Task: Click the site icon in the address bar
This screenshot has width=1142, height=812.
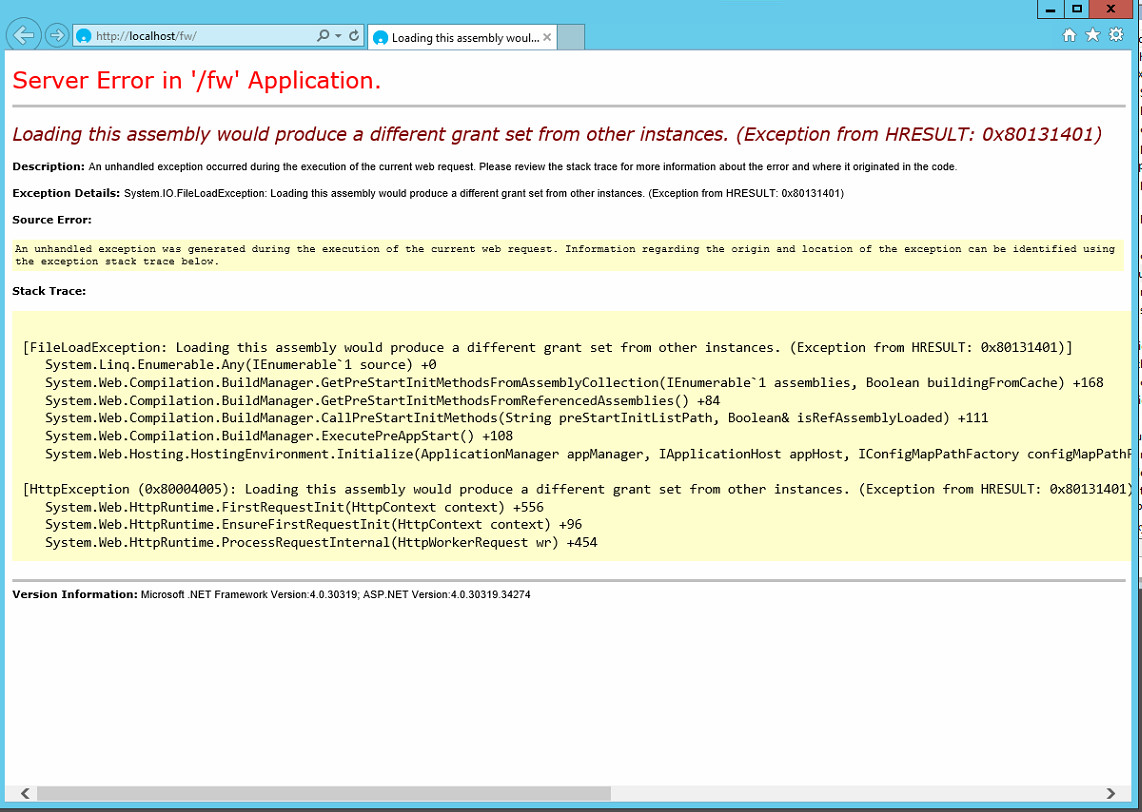Action: click(84, 36)
